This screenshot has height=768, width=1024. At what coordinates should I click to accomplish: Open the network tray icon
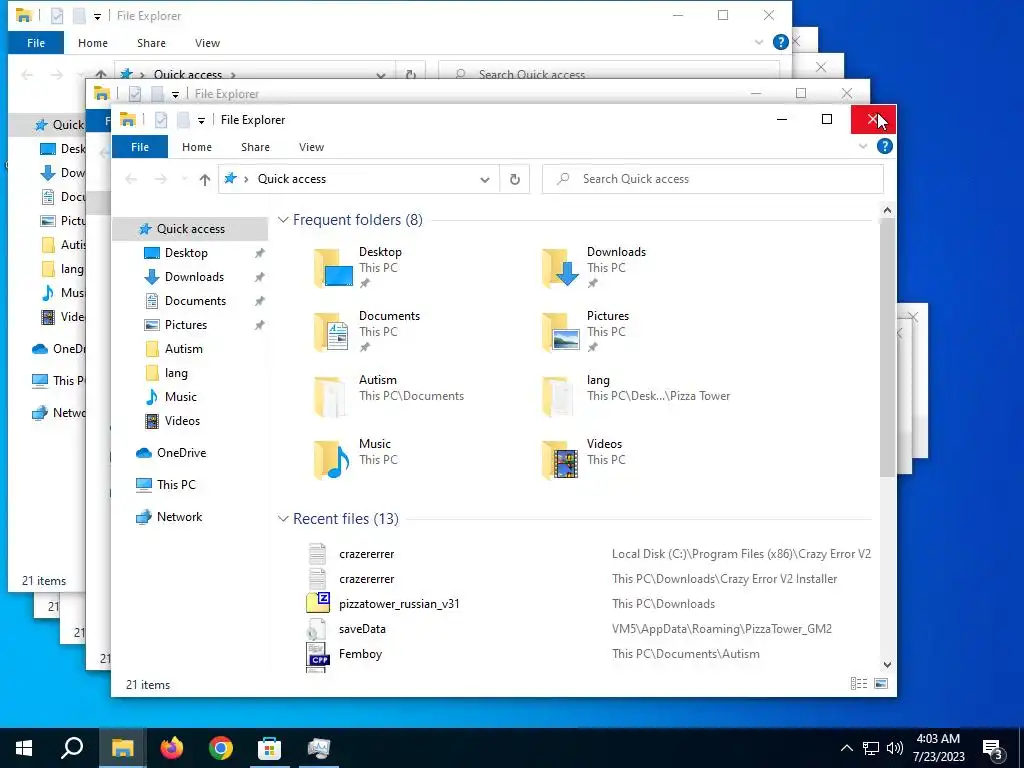click(871, 748)
